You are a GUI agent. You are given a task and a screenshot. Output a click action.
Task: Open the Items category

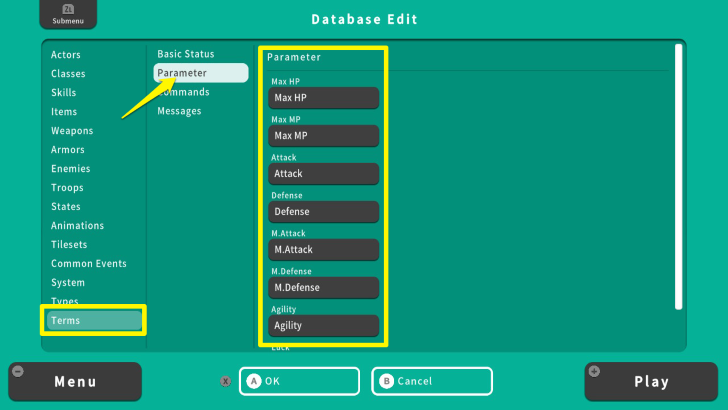tap(64, 112)
